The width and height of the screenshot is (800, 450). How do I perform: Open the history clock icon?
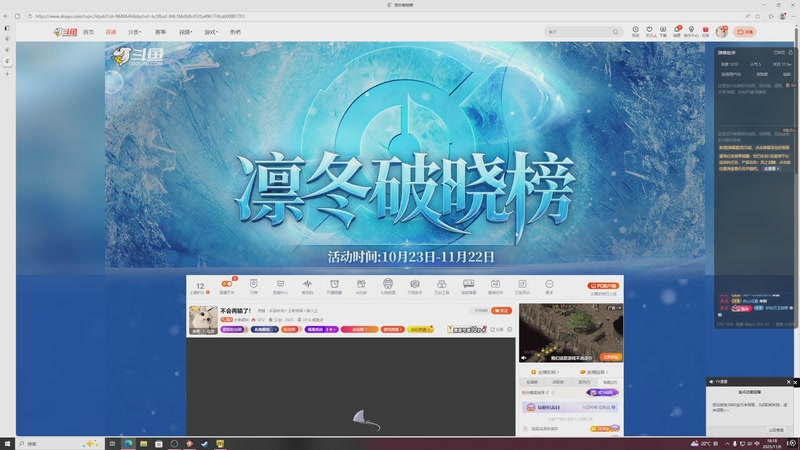(635, 32)
